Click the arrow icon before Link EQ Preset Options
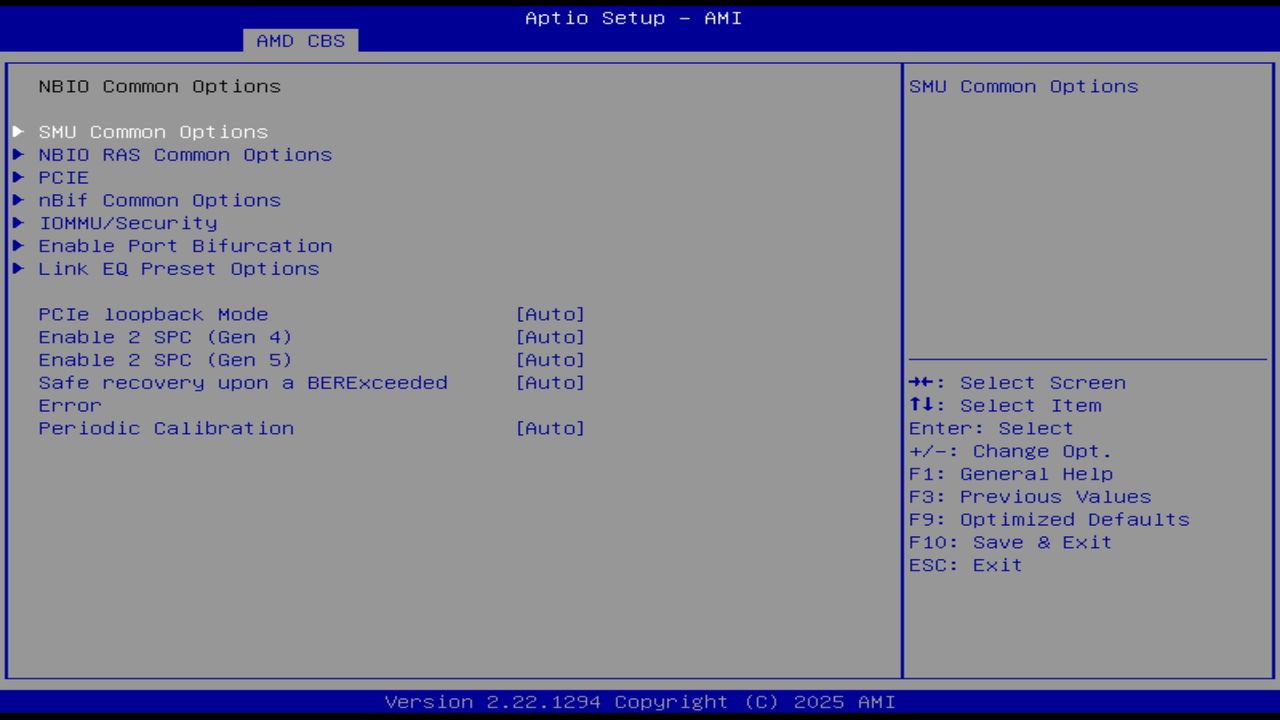Viewport: 1280px width, 720px height. [17, 268]
